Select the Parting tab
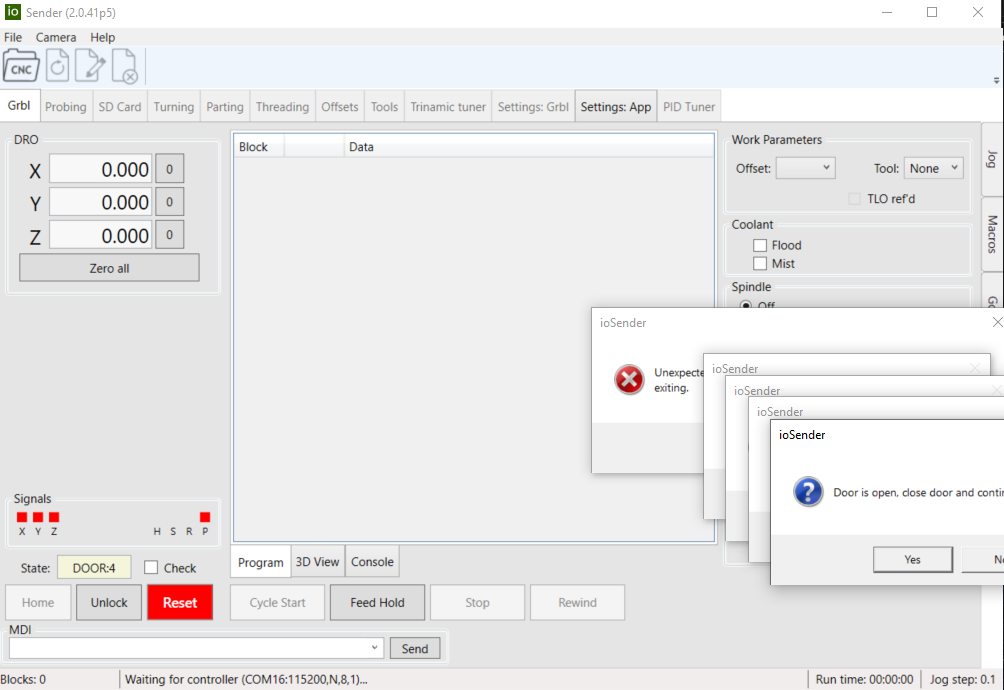The height and width of the screenshot is (690, 1004). coord(225,107)
